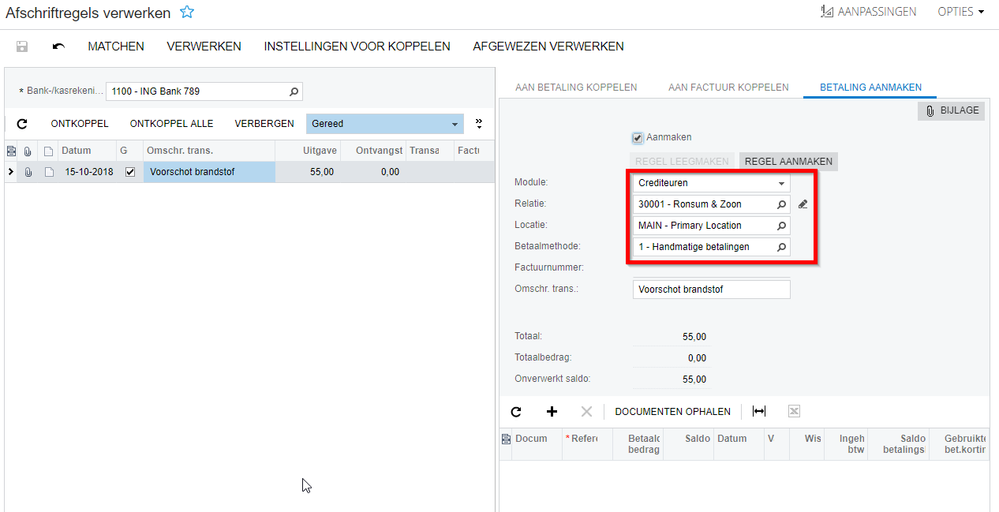
Task: Open Relatie lookup magnifier
Action: click(x=781, y=204)
